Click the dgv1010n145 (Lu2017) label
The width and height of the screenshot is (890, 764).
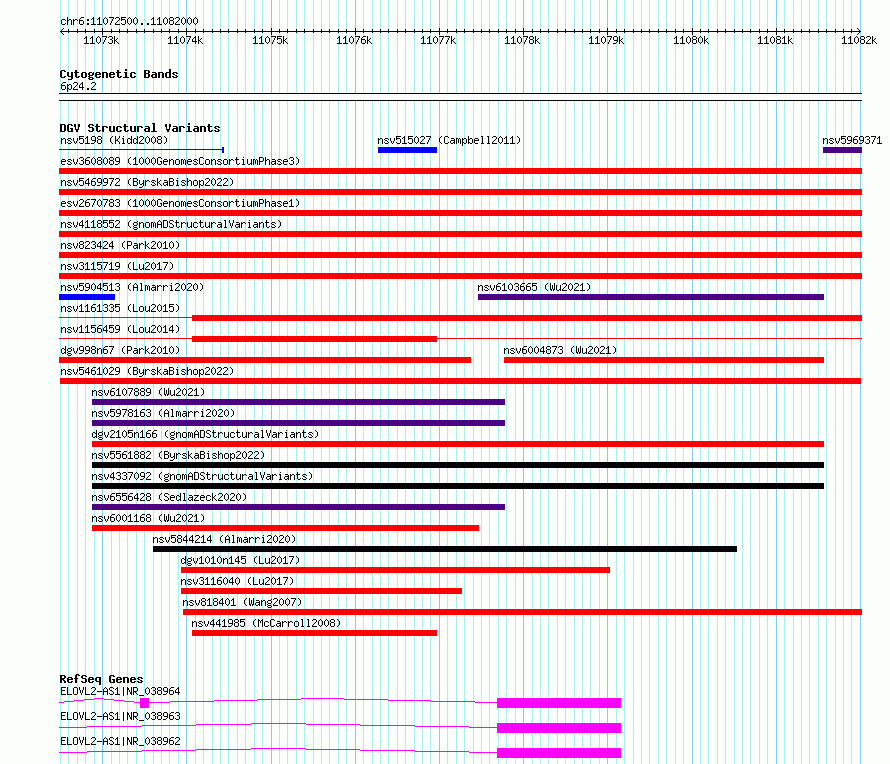coord(240,560)
